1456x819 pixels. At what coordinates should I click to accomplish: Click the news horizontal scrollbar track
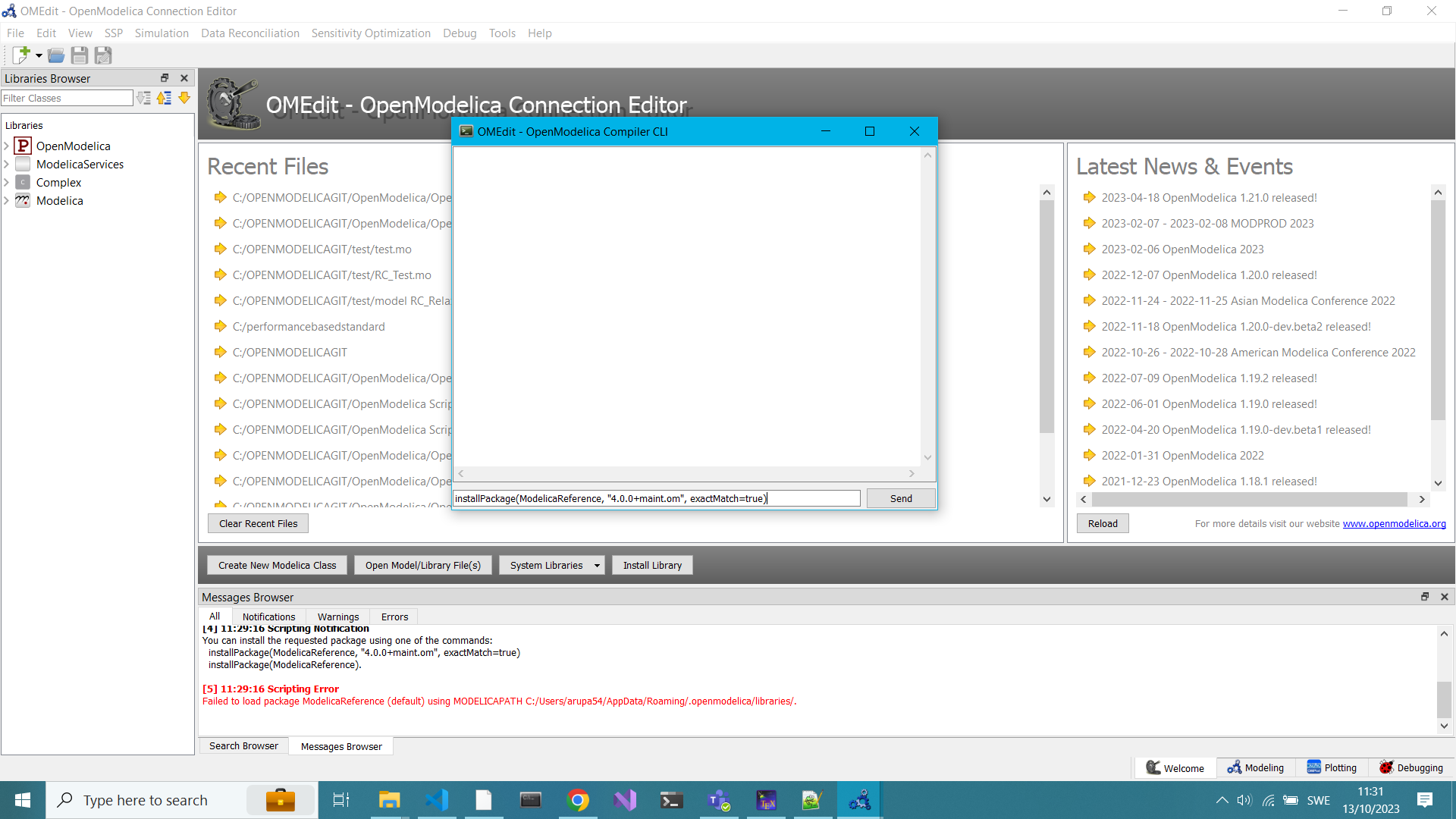(1251, 500)
